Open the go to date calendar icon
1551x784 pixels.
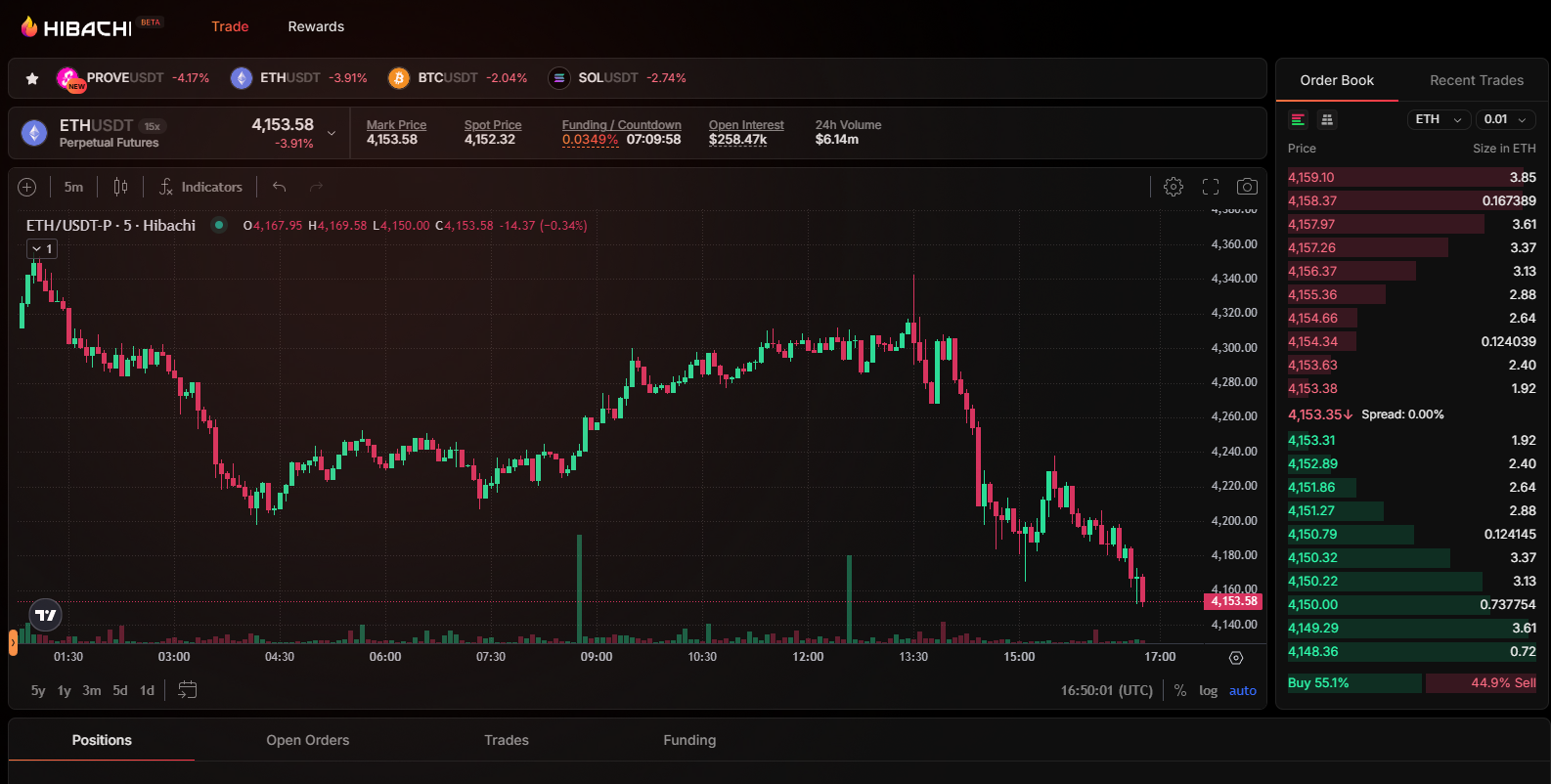(188, 690)
